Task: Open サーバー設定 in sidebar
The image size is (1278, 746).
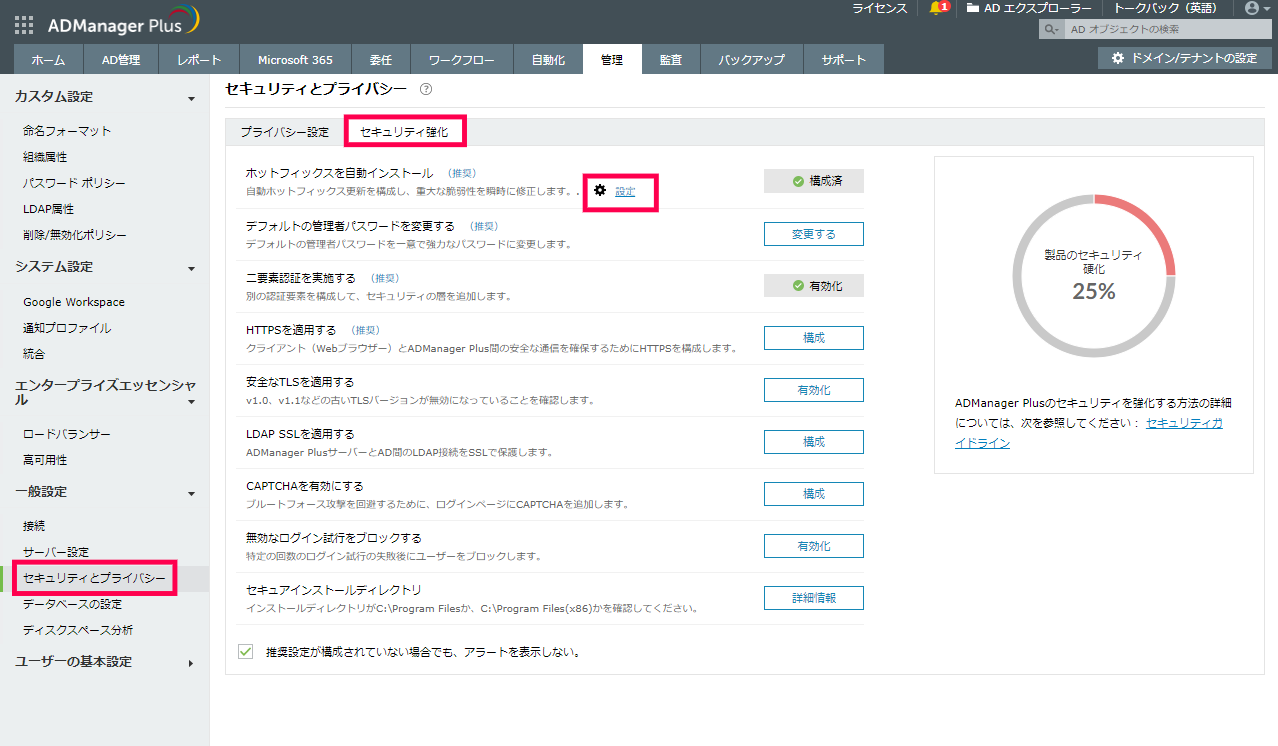Action: click(56, 552)
